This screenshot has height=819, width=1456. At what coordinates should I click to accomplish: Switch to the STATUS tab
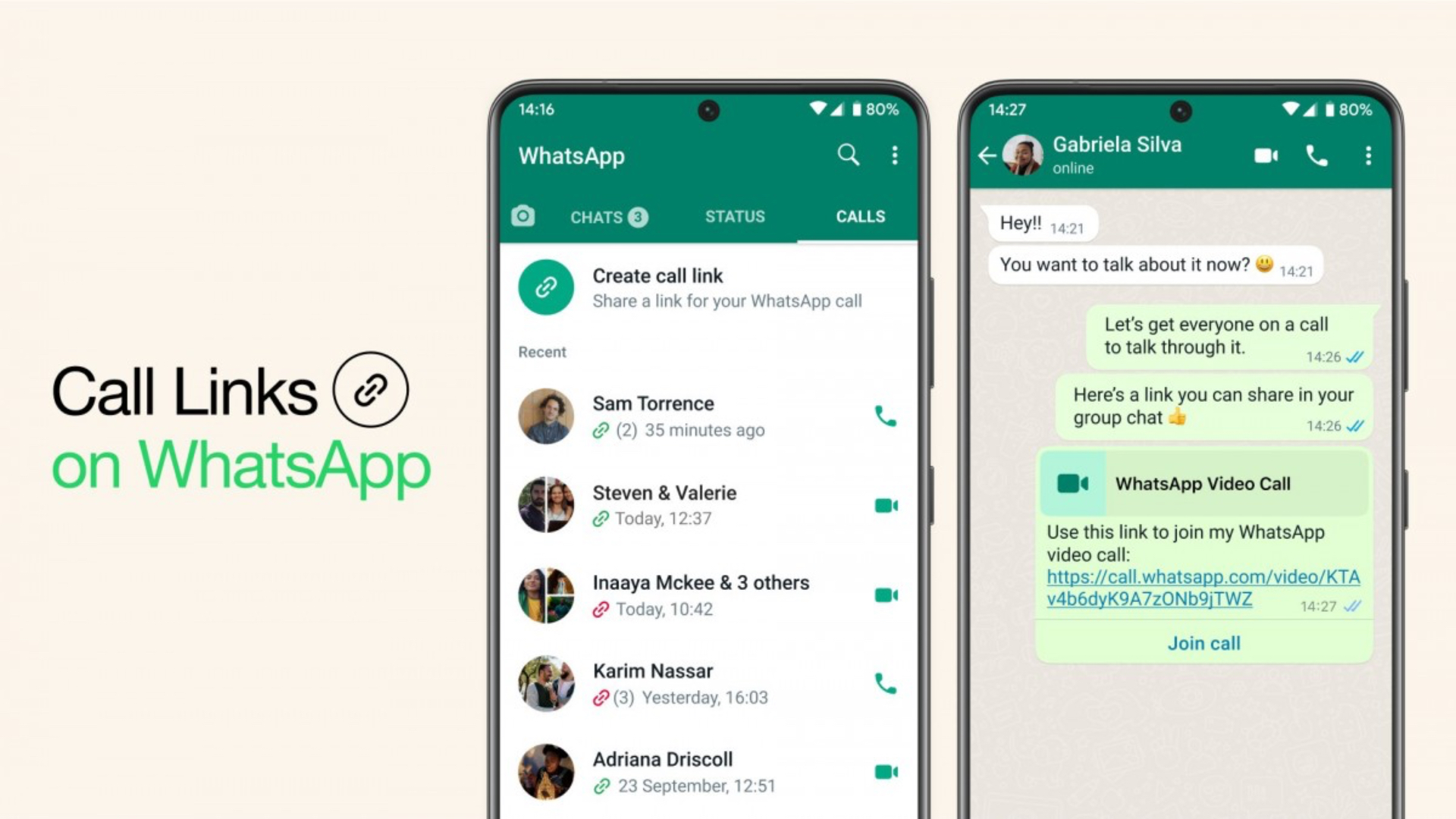point(735,216)
